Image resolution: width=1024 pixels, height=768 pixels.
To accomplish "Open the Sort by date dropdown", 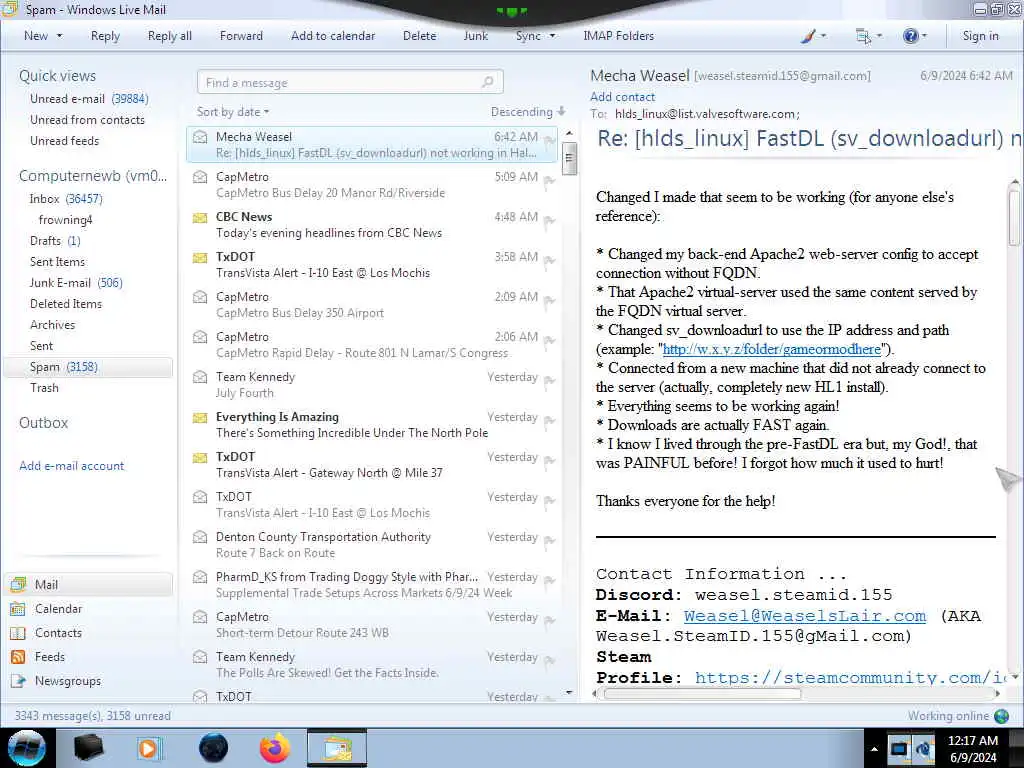I will tap(232, 112).
